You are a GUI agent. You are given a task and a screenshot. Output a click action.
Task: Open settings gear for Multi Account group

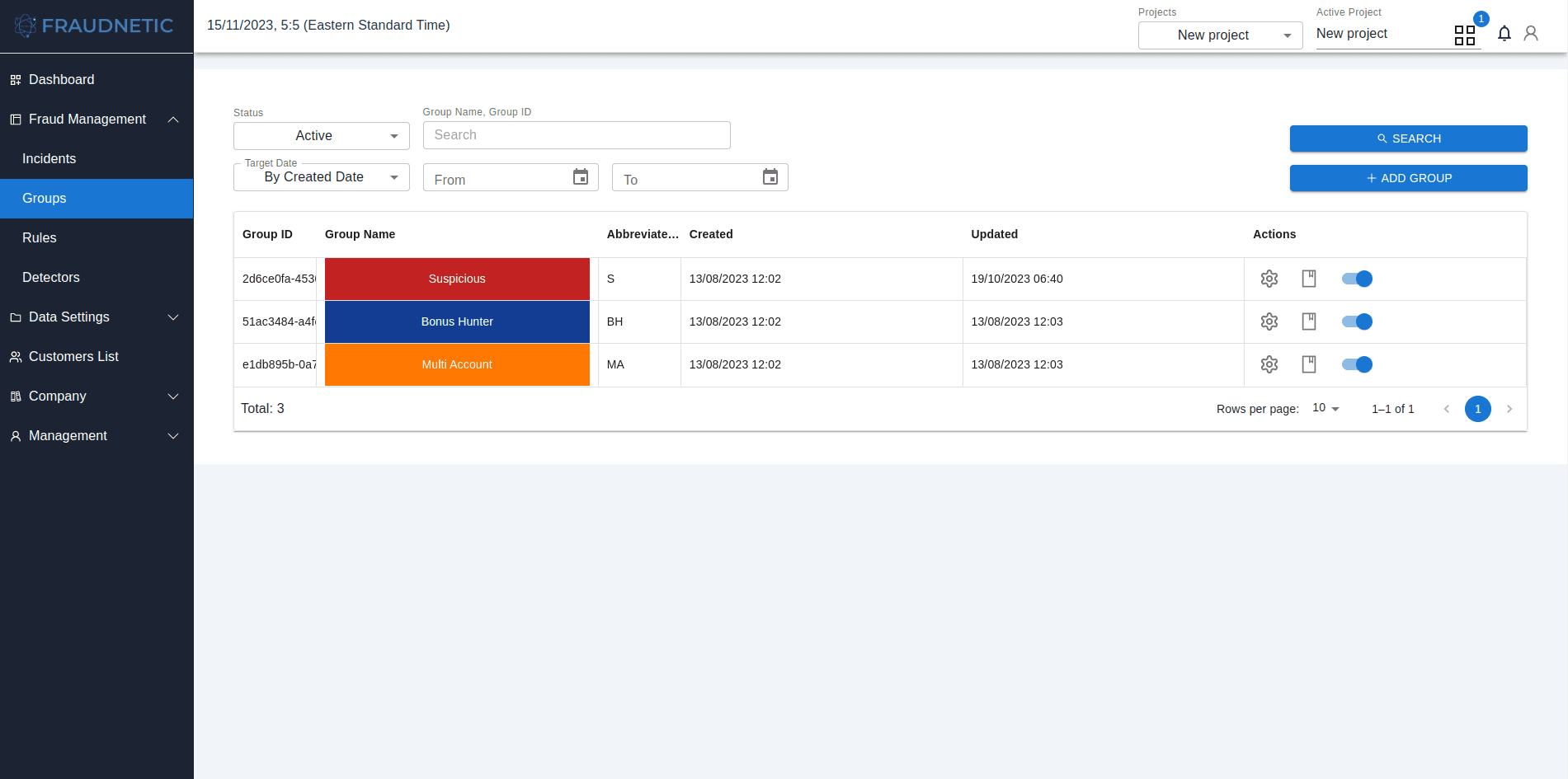(1269, 364)
